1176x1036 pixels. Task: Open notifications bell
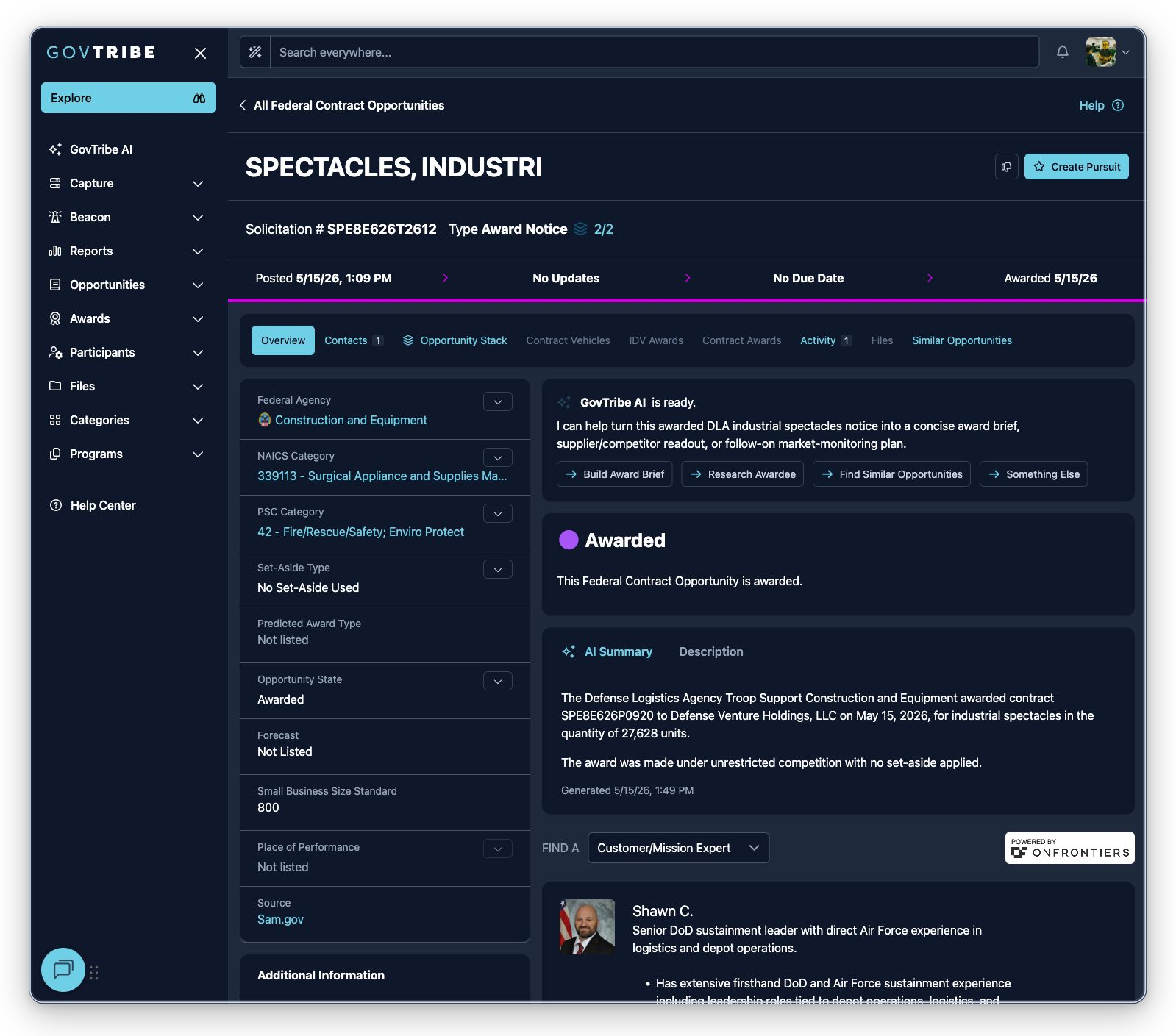1063,52
